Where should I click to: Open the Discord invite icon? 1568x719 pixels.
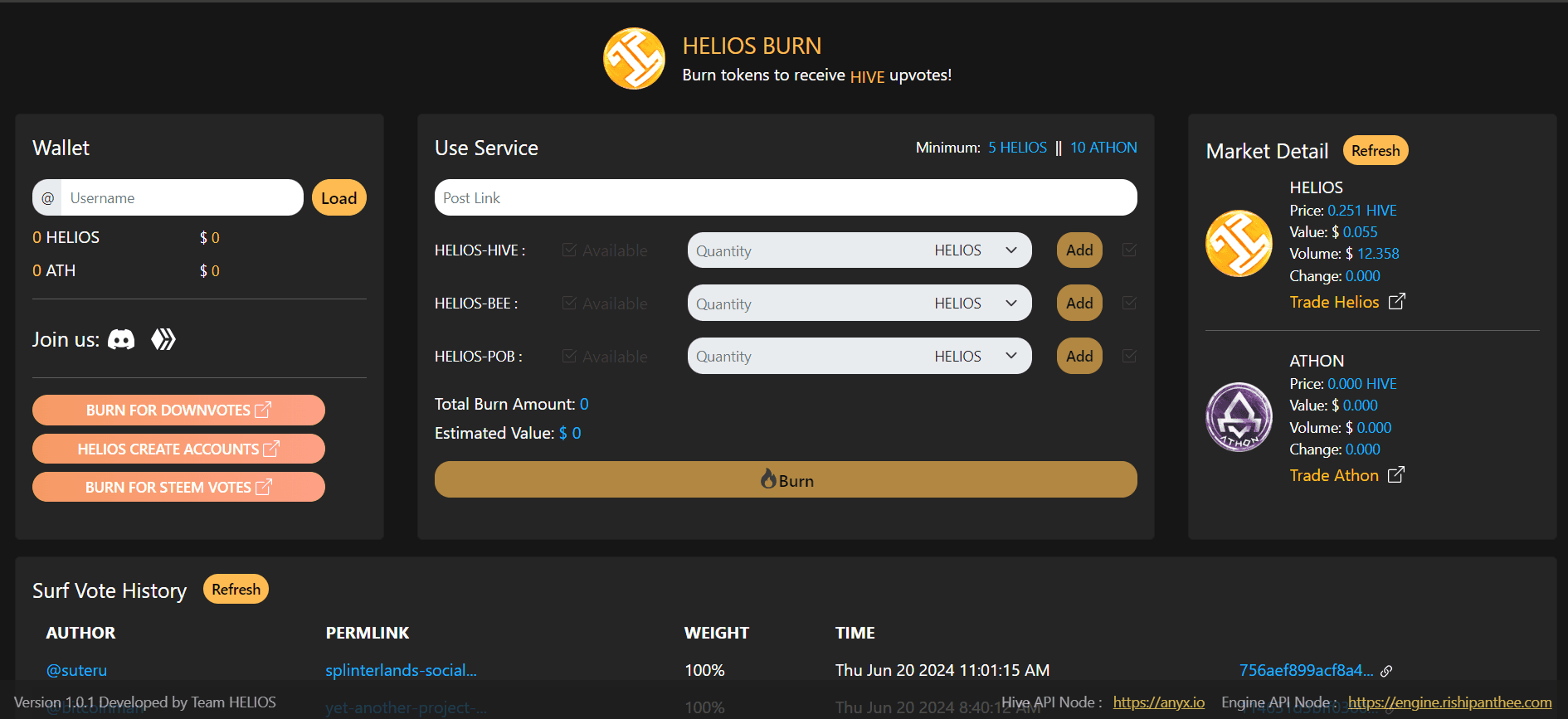click(121, 339)
